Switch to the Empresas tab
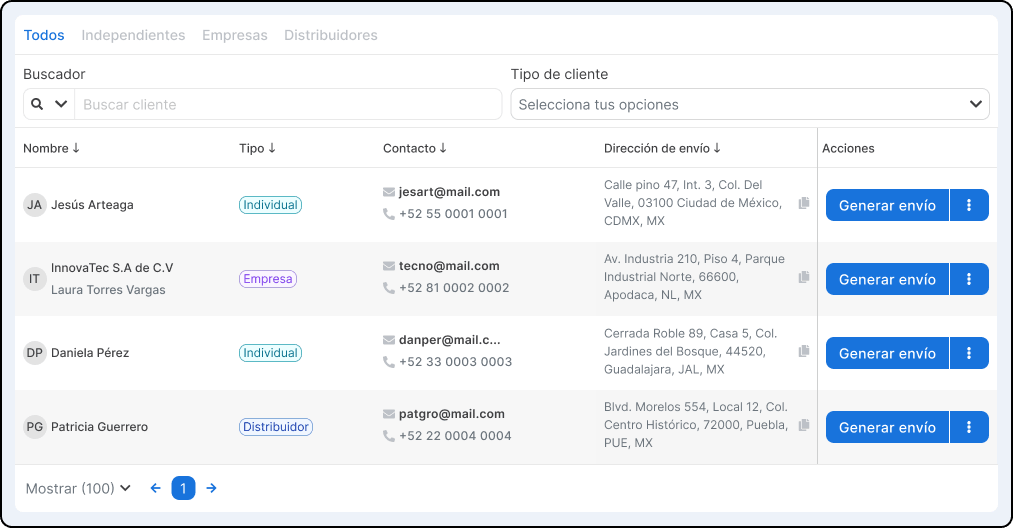The width and height of the screenshot is (1013, 528). (234, 35)
